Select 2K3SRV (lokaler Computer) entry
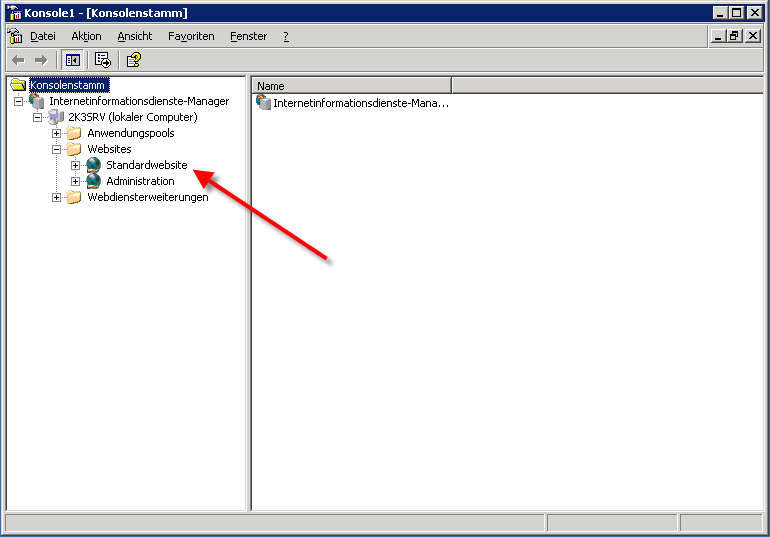The height and width of the screenshot is (537, 770). [133, 117]
